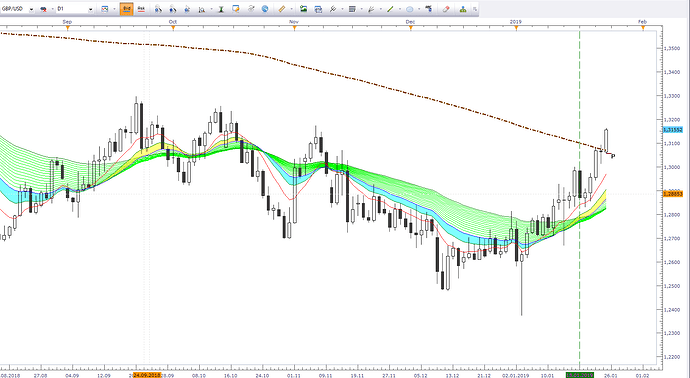Open the GBP/USD instrument dropdown arrow

[31, 9]
